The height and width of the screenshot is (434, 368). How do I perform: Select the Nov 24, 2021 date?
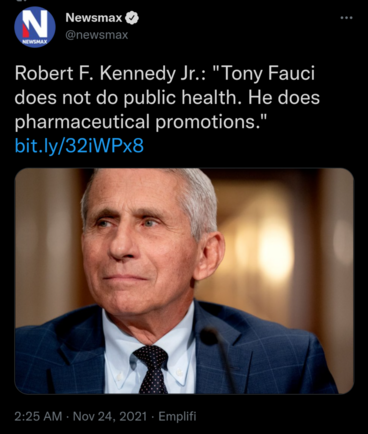(x=110, y=416)
